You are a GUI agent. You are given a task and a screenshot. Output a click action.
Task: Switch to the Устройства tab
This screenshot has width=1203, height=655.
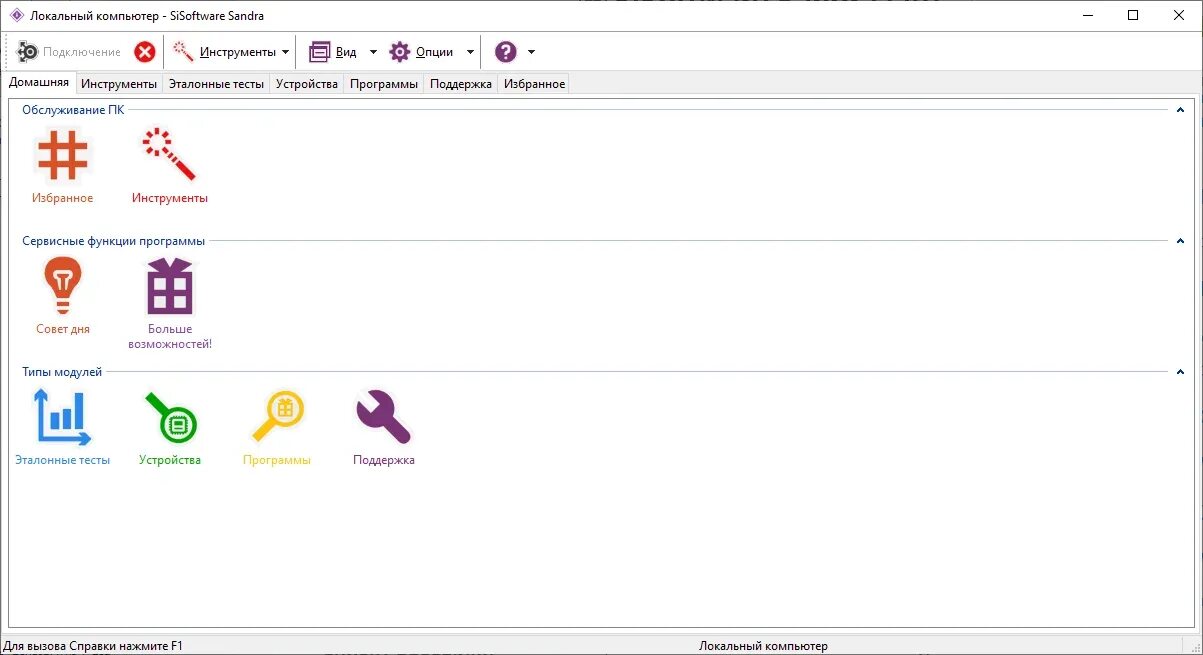coord(307,84)
